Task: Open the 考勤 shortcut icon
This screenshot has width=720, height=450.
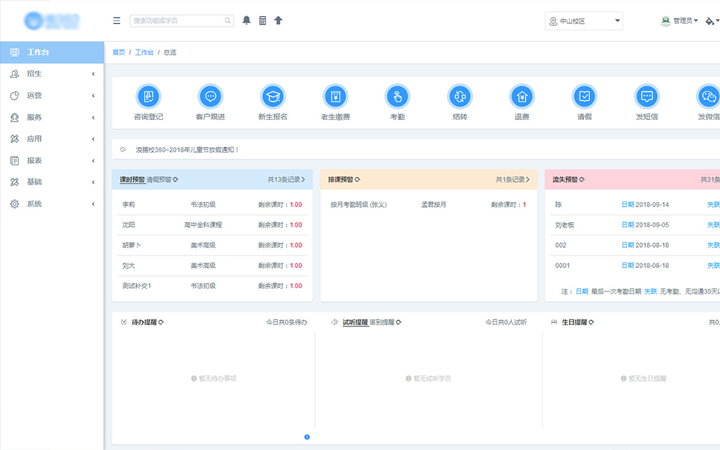Action: [x=398, y=96]
